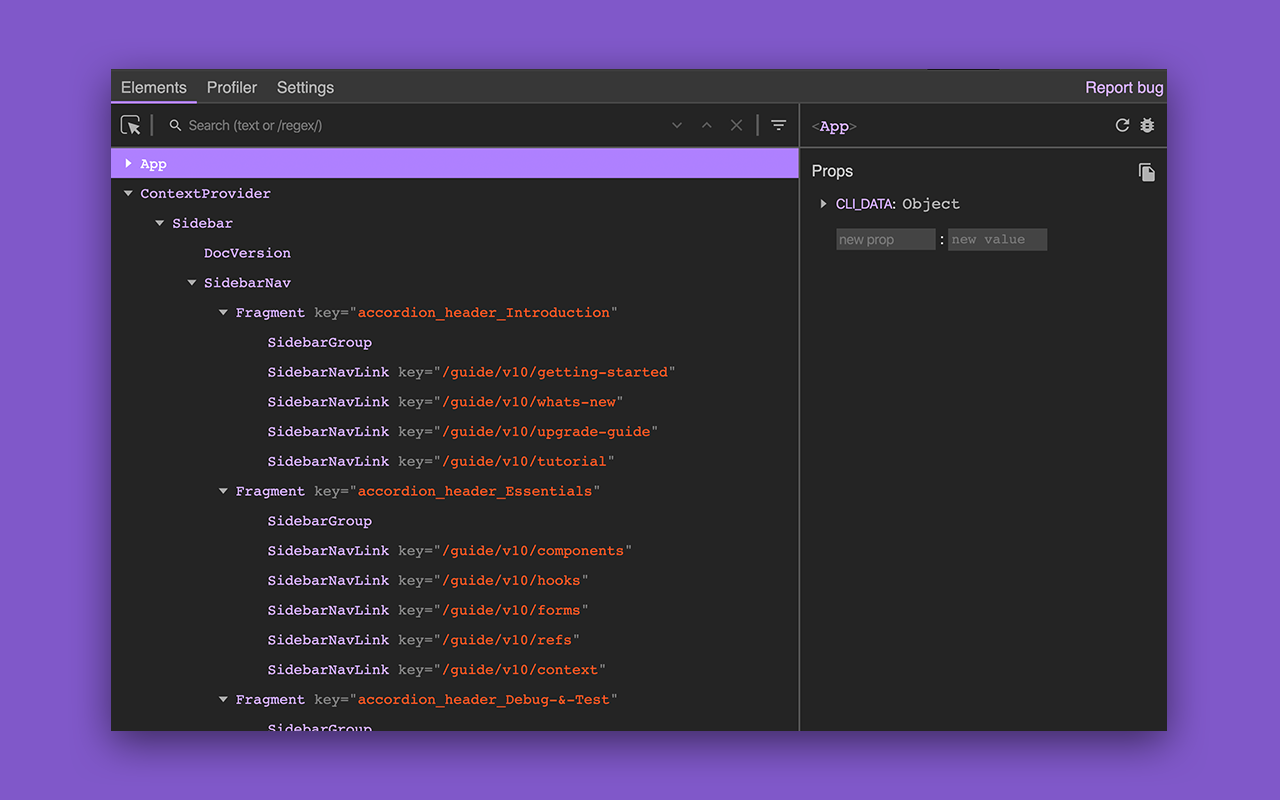Collapse the SidebarNav component node
1280x800 pixels.
tap(191, 282)
